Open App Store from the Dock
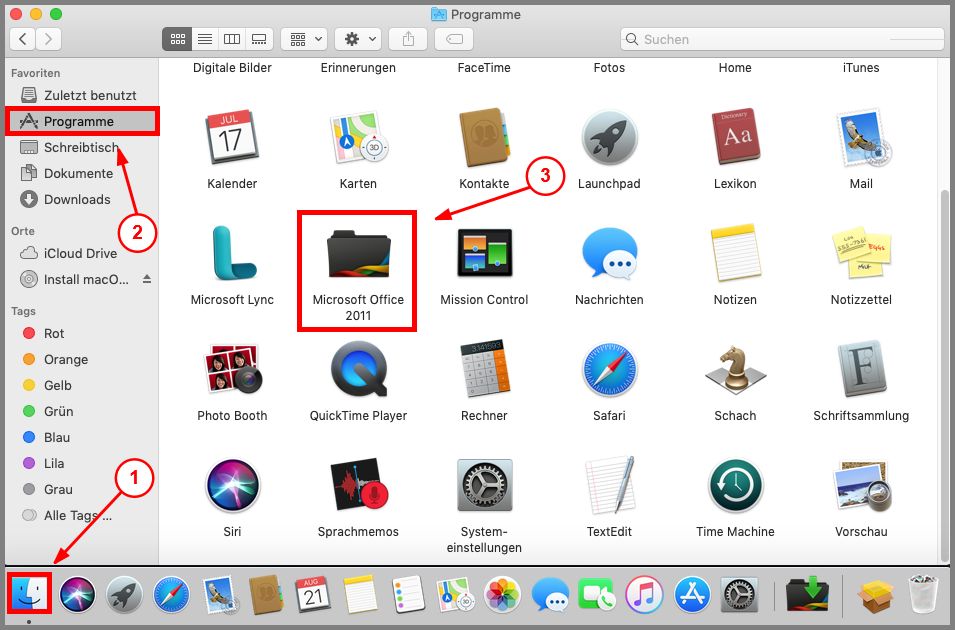This screenshot has height=630, width=955. point(692,595)
